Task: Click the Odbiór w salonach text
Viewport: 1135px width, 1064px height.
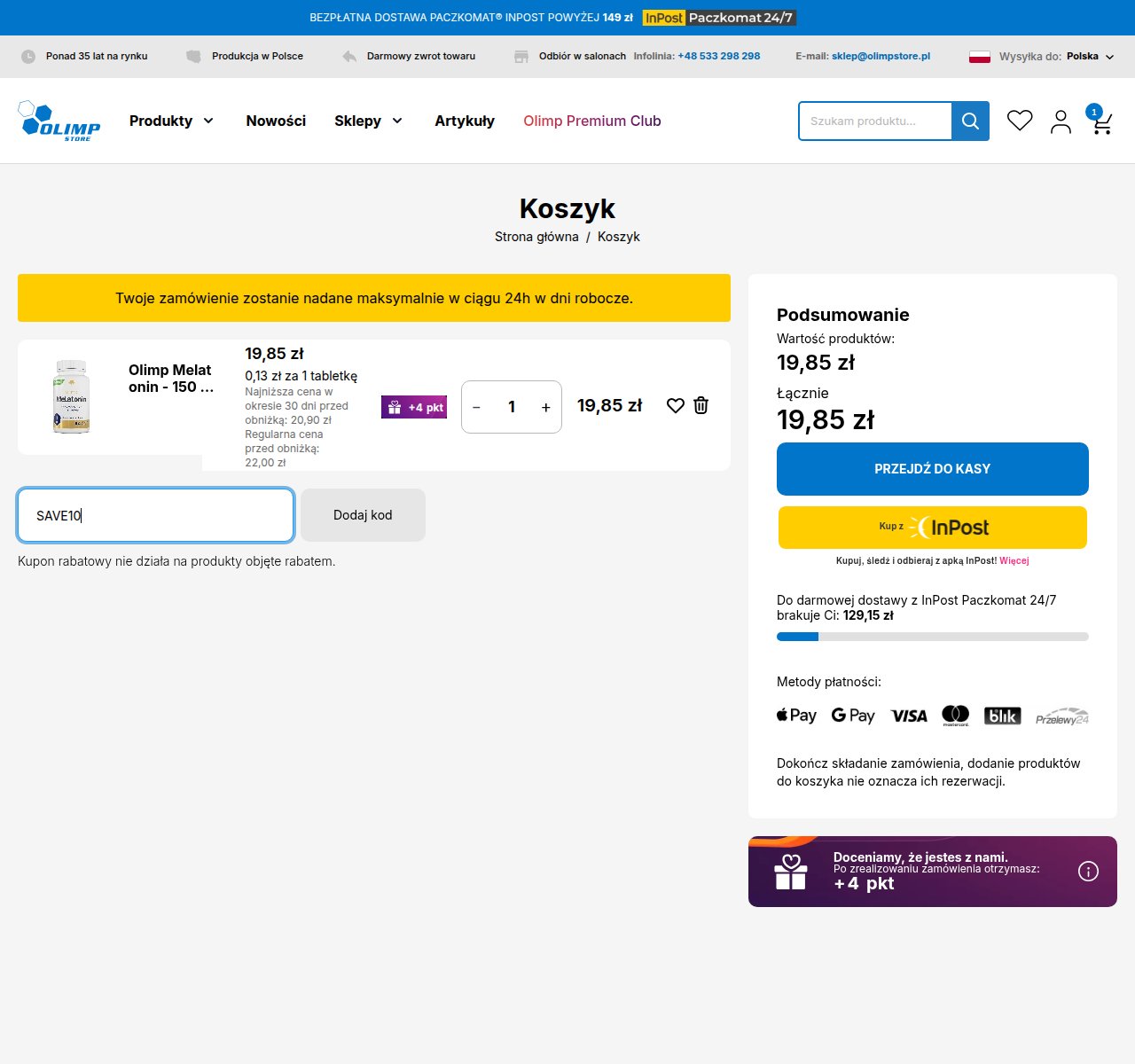Action: tap(583, 56)
